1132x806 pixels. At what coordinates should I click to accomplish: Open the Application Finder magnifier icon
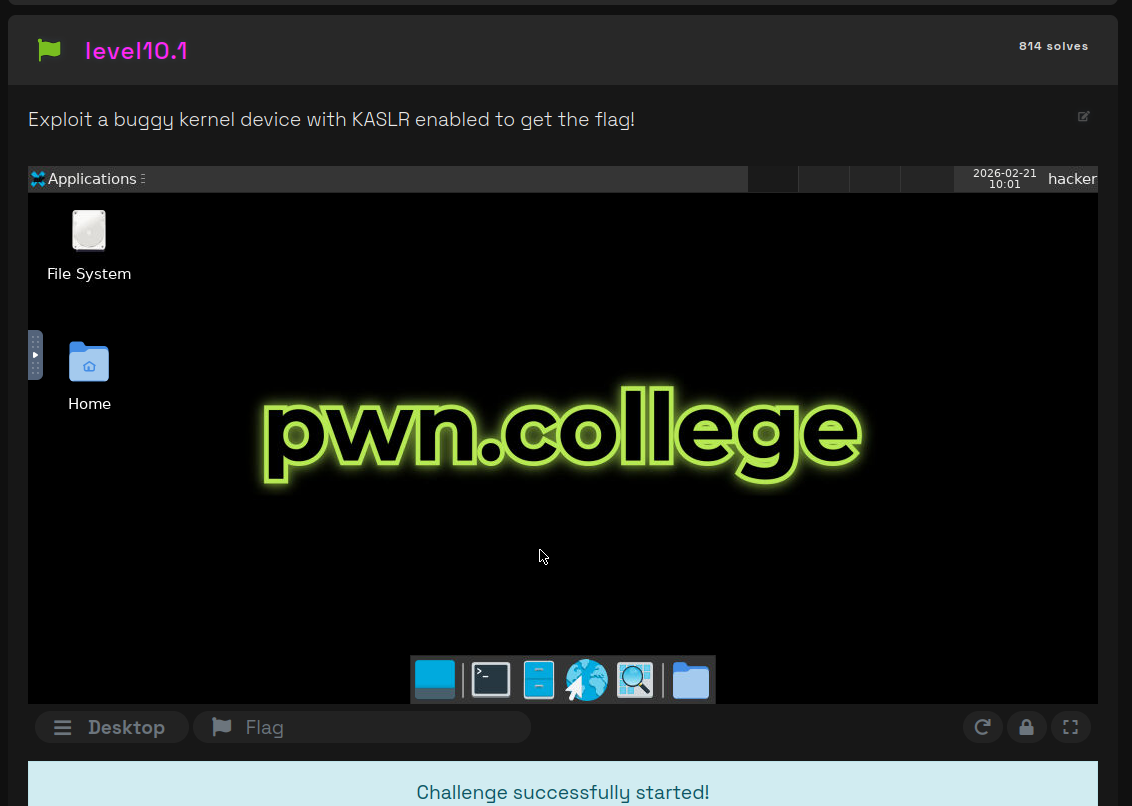[635, 680]
